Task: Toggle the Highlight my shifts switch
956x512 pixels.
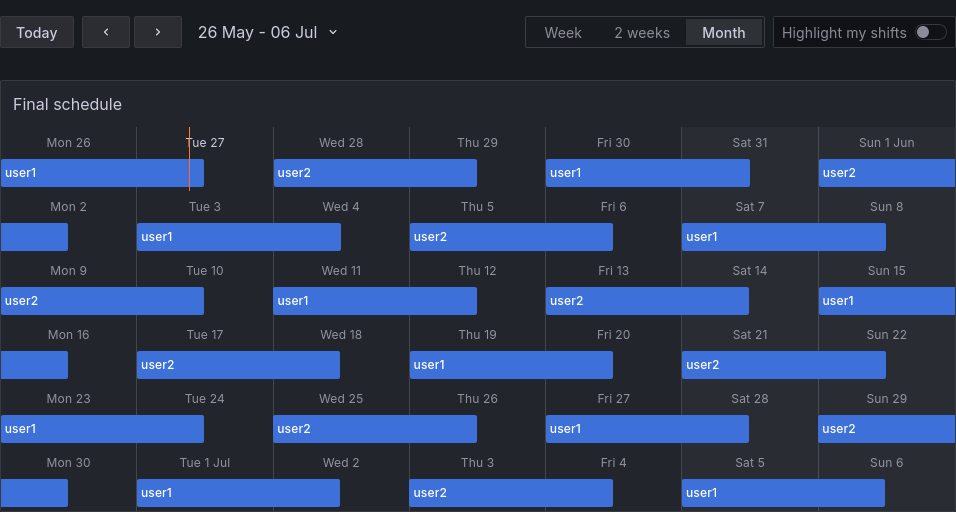Action: (930, 32)
